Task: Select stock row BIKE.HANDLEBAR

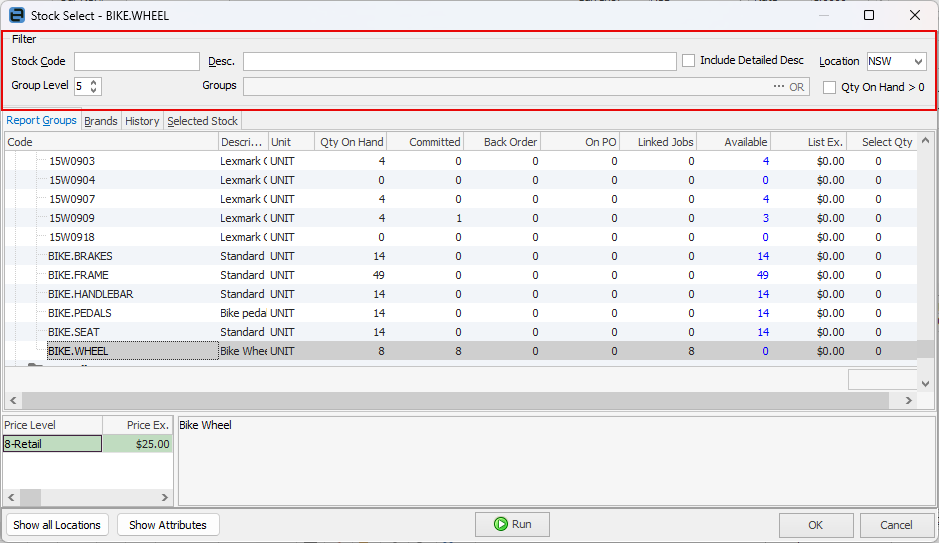Action: click(461, 294)
